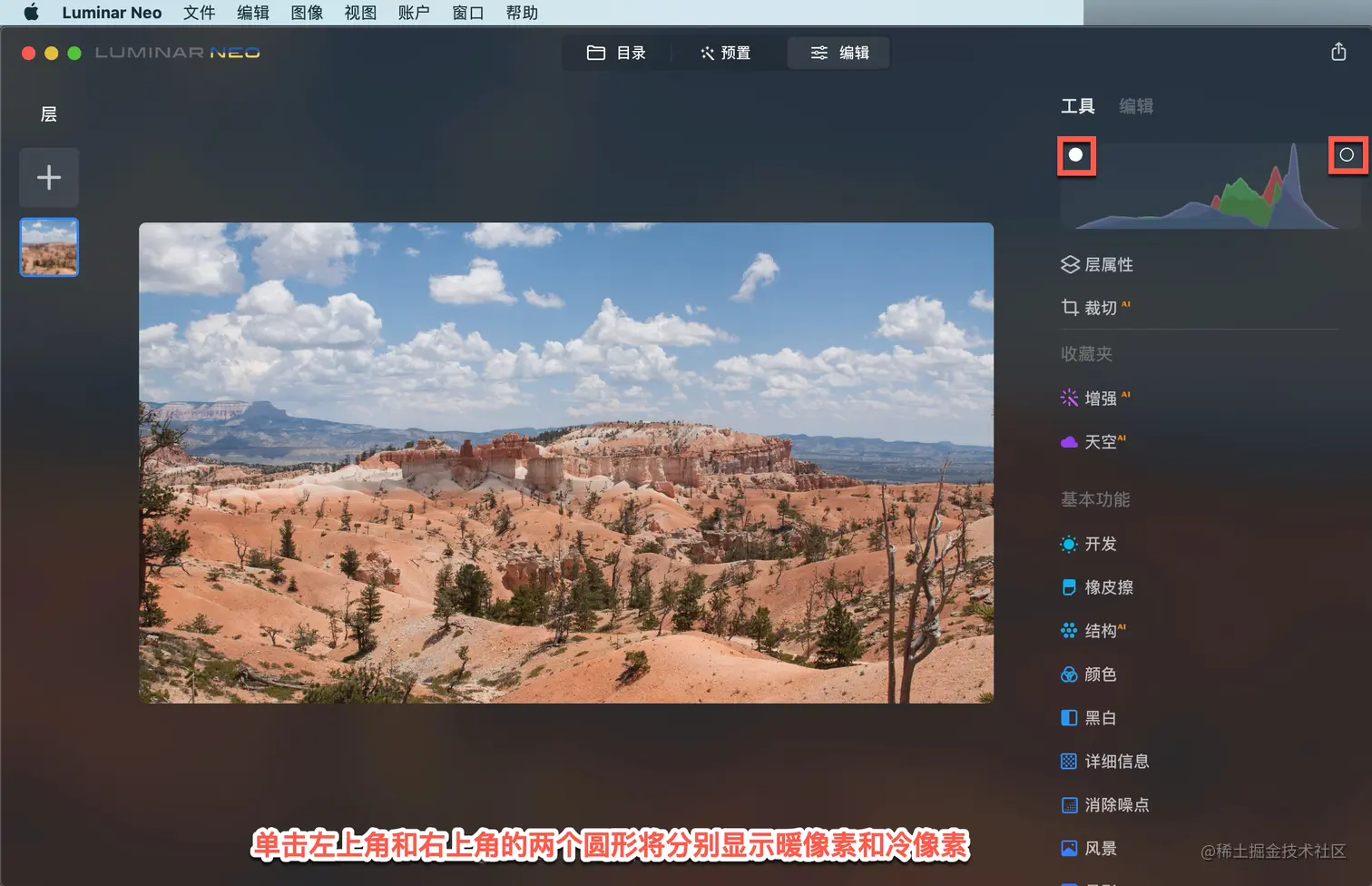1372x886 pixels.
Task: Toggle the left histogram clipping circle
Action: (x=1076, y=155)
